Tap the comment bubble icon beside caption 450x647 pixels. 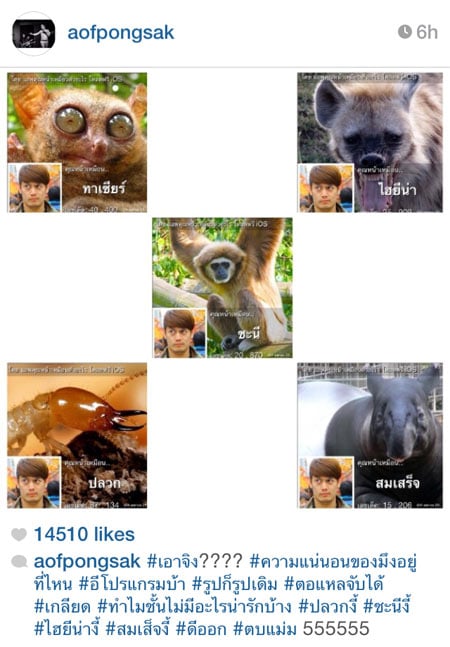coord(19,562)
